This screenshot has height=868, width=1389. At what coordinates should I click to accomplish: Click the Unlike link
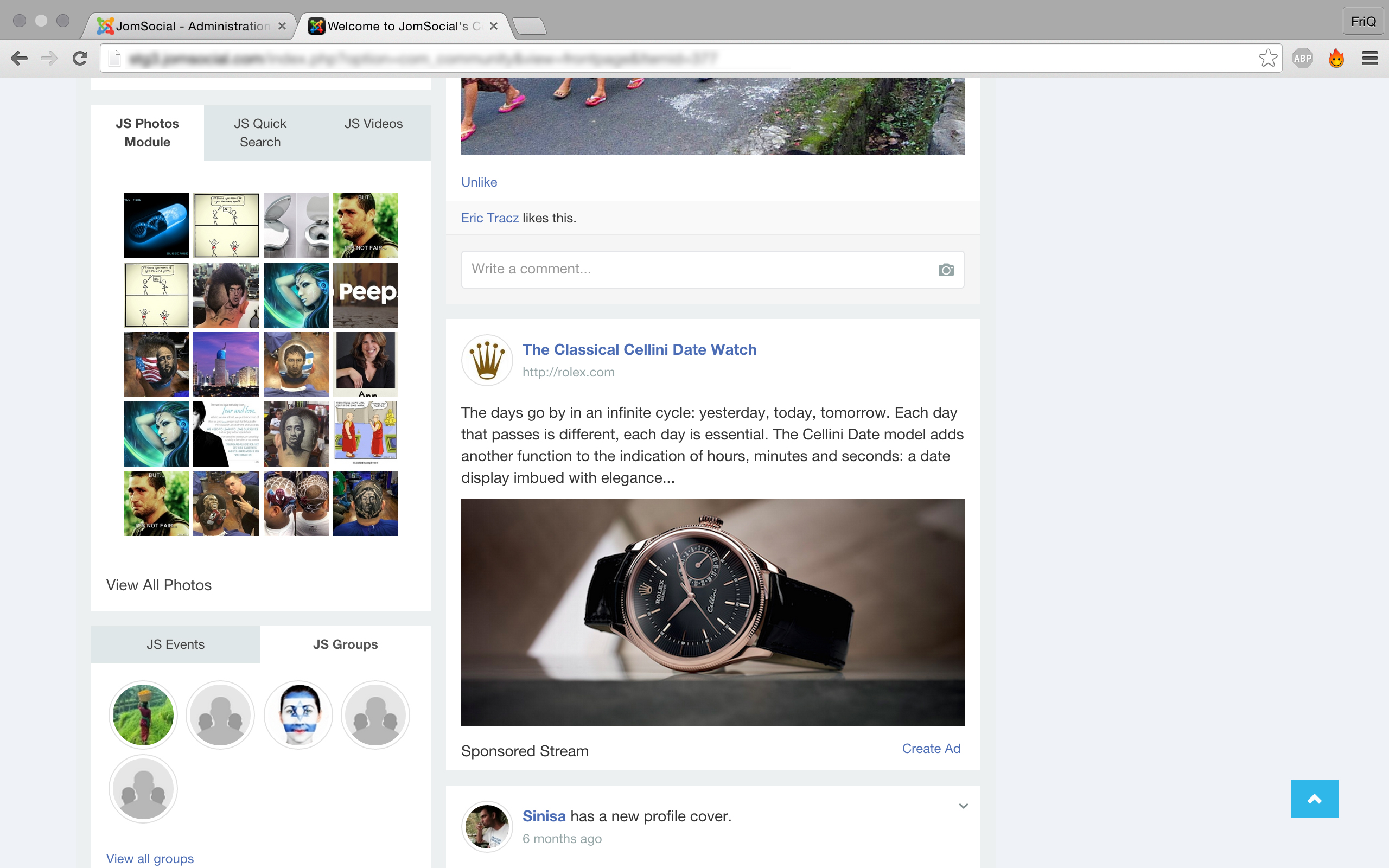(479, 182)
